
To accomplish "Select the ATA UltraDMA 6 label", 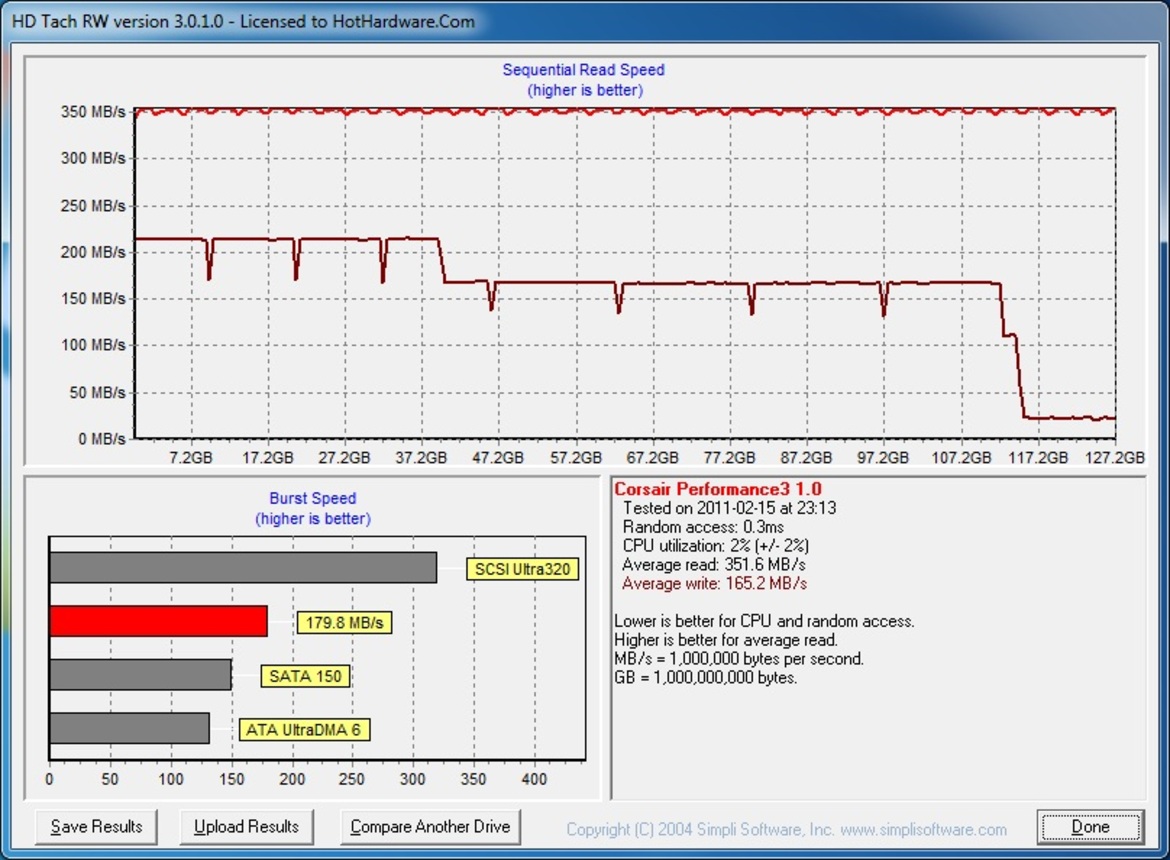I will (x=304, y=729).
